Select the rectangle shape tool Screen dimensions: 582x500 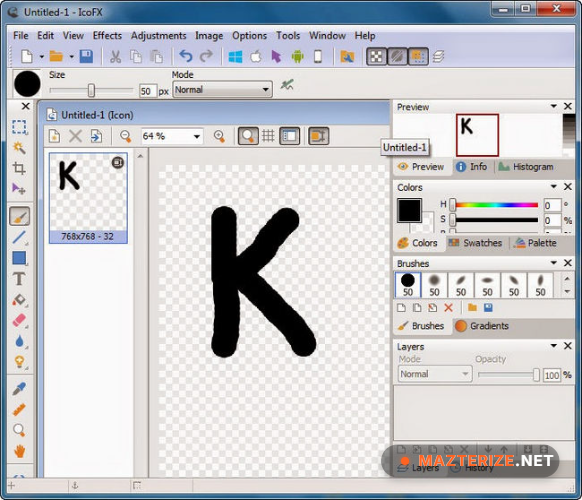(x=19, y=258)
